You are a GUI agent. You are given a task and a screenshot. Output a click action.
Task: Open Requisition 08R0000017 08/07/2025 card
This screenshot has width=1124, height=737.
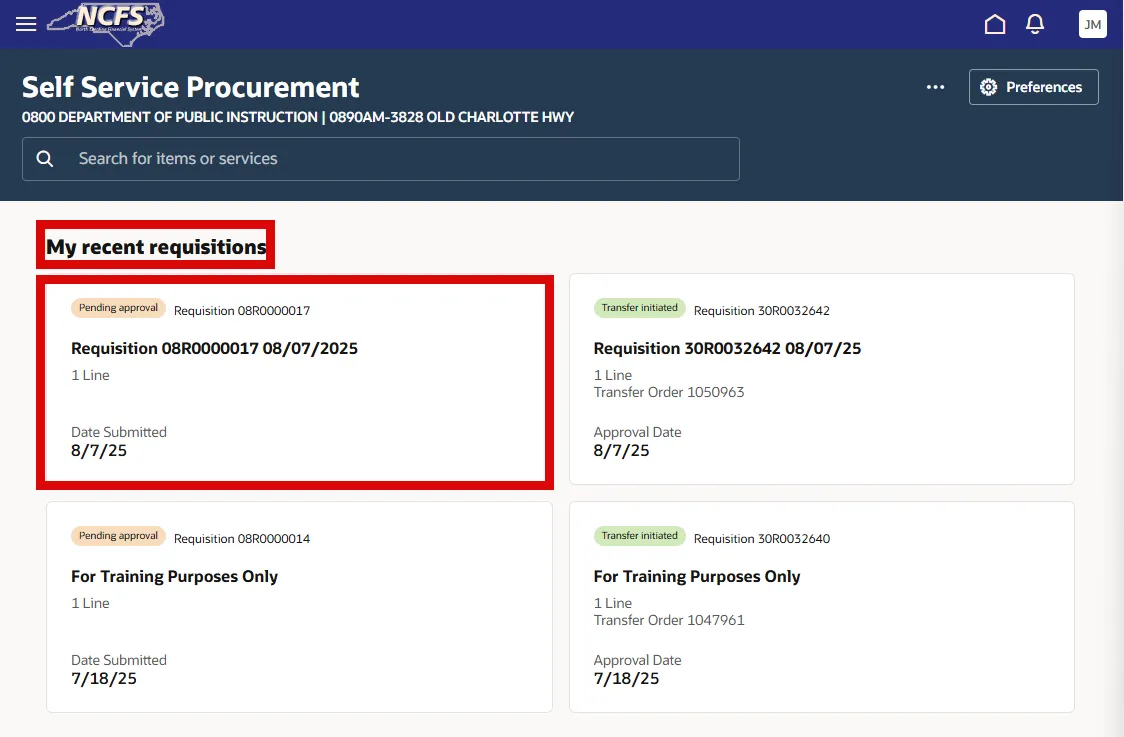pos(214,349)
